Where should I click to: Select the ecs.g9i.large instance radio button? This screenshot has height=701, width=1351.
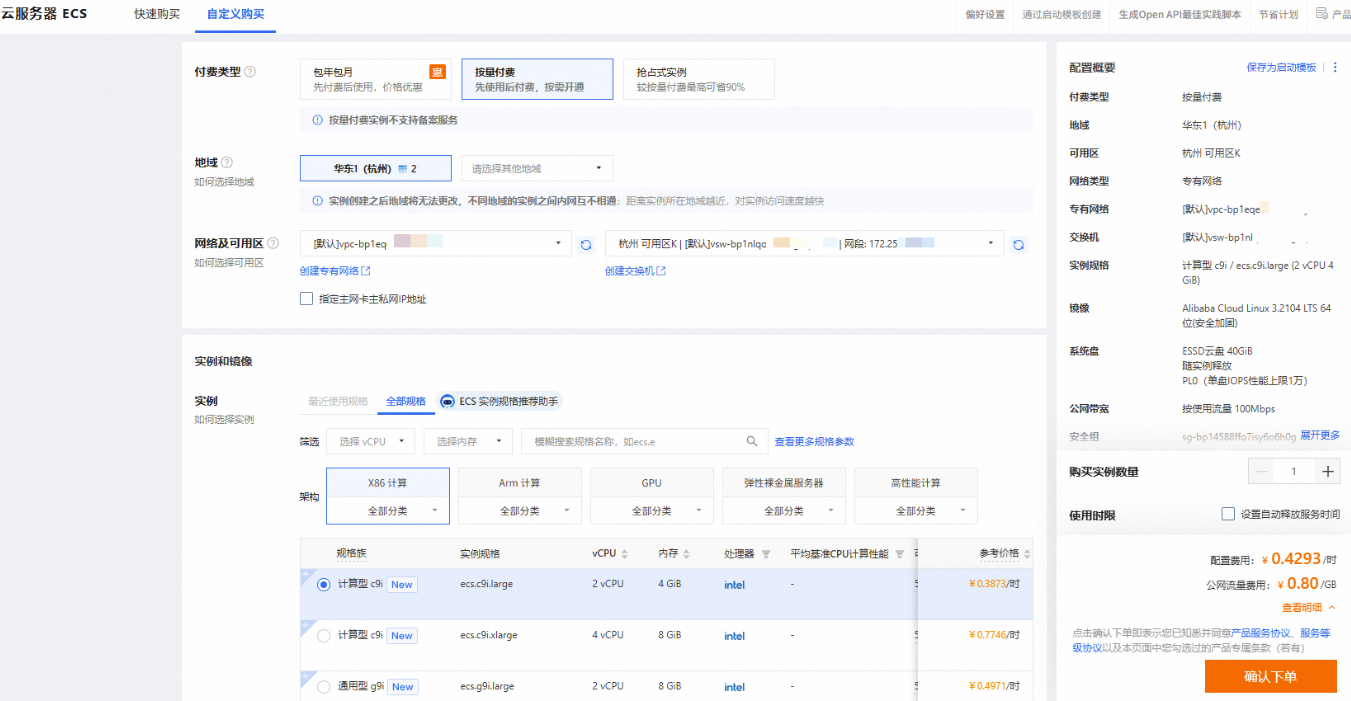[x=323, y=687]
